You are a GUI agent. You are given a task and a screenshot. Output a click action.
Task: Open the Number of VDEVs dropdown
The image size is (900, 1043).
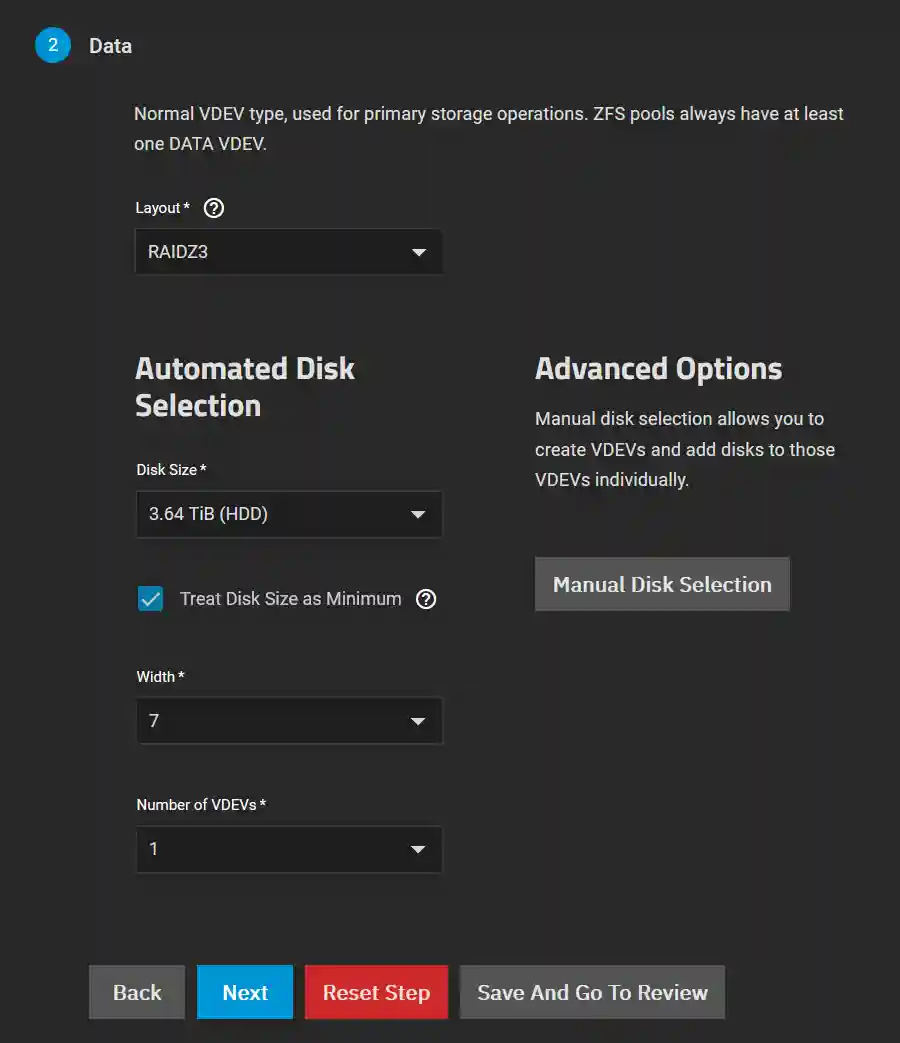click(x=289, y=849)
